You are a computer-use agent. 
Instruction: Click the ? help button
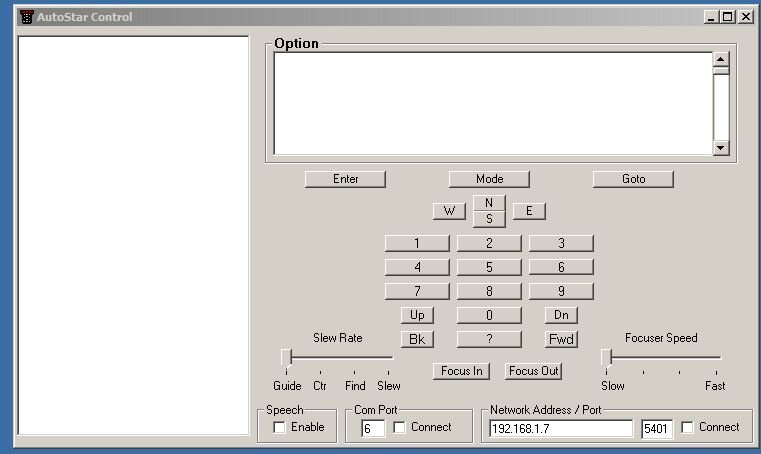pyautogui.click(x=489, y=339)
